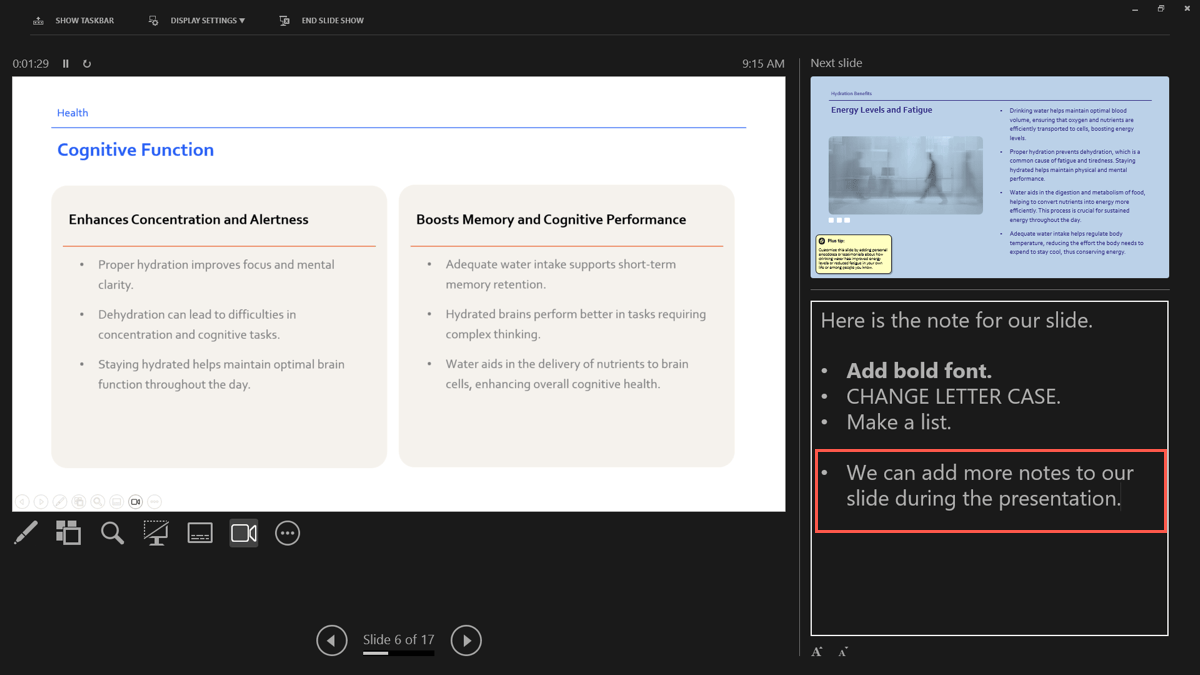
Task: Click the note line 'Here is the note for our slide.'
Action: [957, 321]
